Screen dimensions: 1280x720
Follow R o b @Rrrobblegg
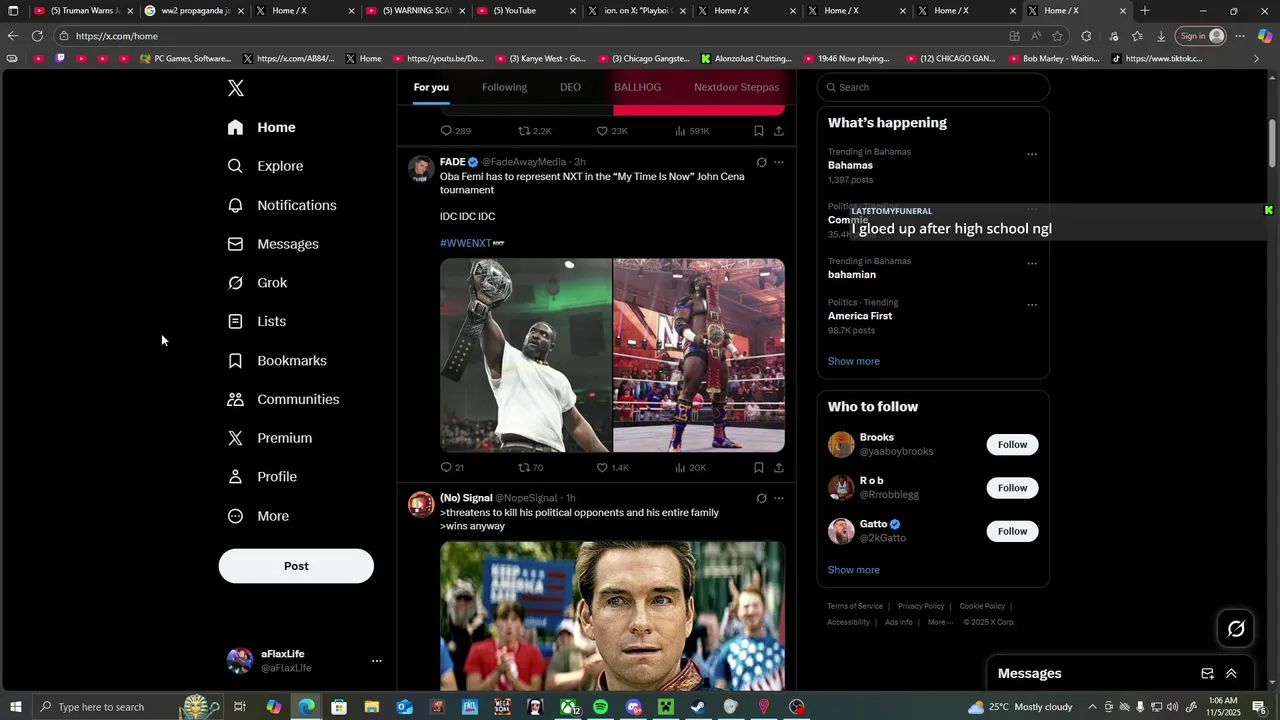(x=1012, y=488)
